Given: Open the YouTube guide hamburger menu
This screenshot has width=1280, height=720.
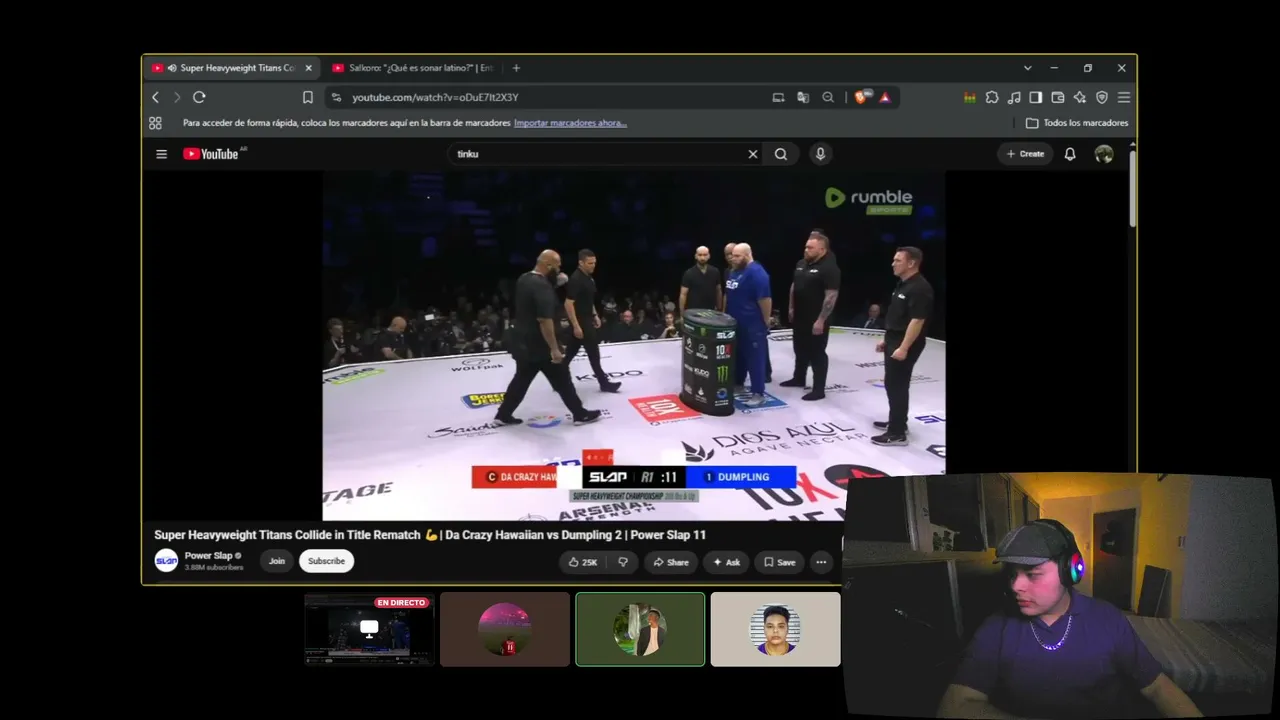Looking at the screenshot, I should click(x=161, y=154).
